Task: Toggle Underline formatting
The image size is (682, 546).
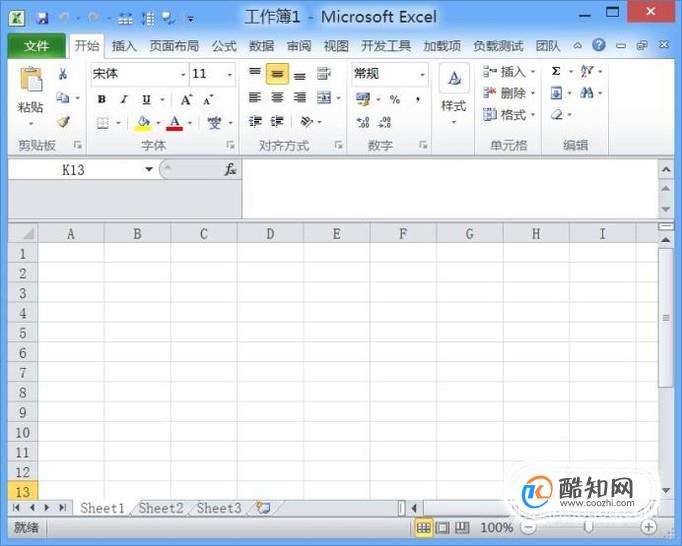Action: 147,100
